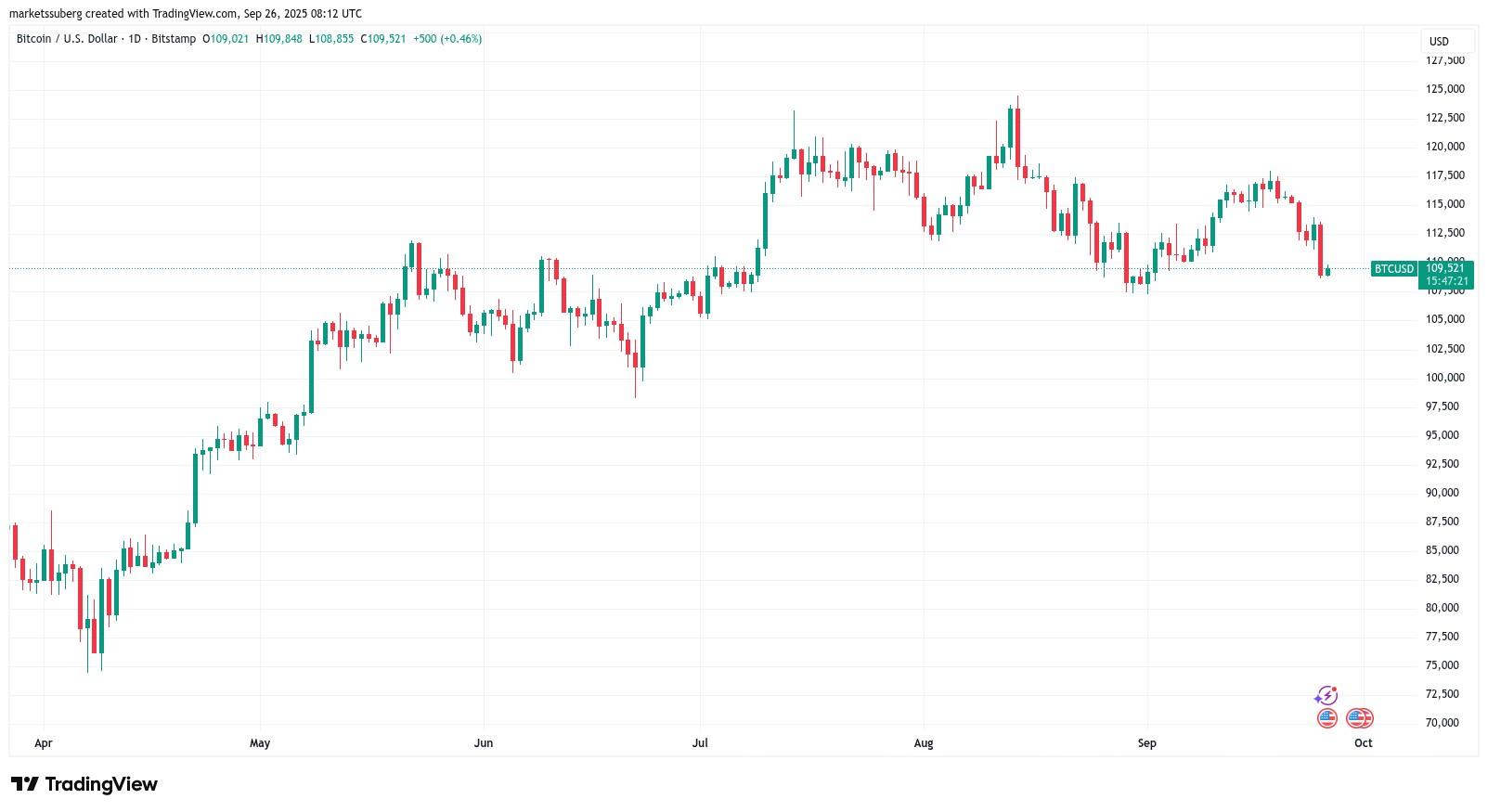
Task: Click the 109,521 current price label
Action: (x=1446, y=268)
